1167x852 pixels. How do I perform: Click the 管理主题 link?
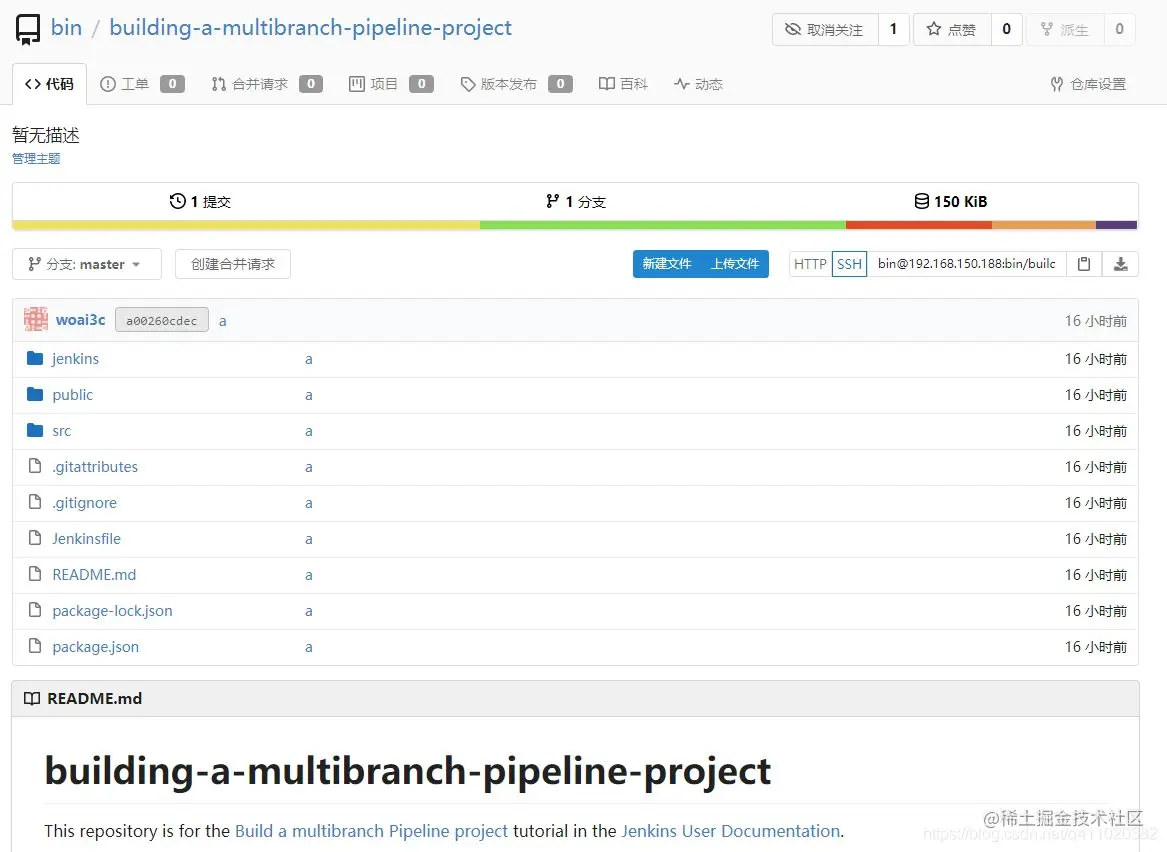click(x=36, y=158)
